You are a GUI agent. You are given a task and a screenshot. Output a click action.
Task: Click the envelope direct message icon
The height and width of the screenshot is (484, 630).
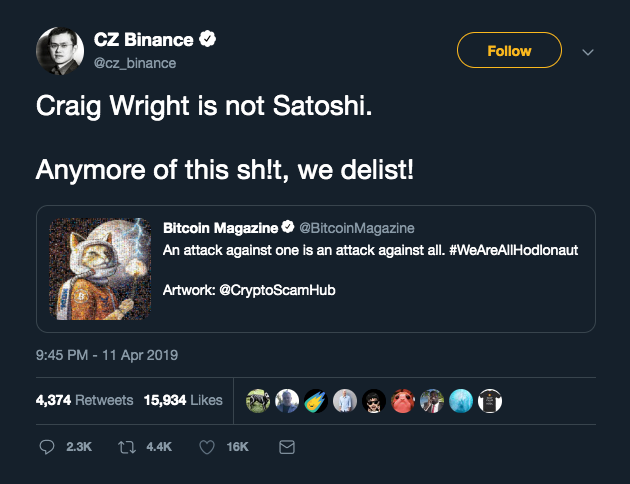[x=287, y=447]
